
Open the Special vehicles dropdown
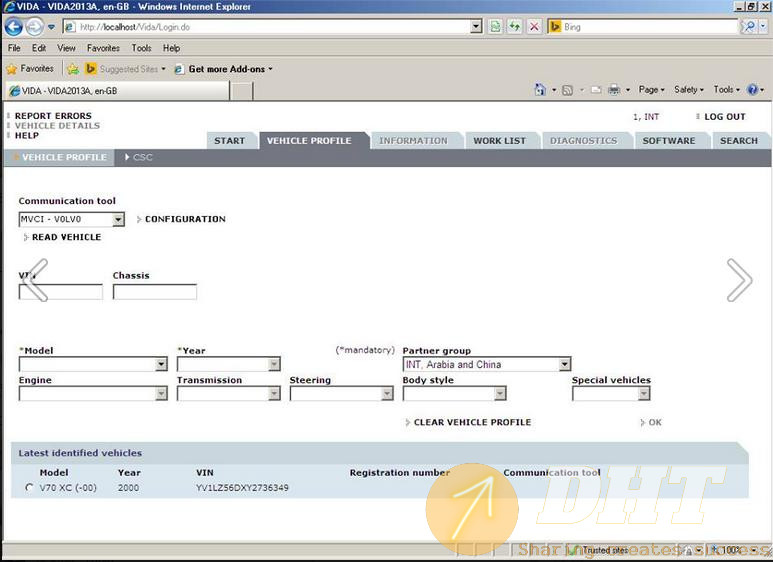[611, 393]
